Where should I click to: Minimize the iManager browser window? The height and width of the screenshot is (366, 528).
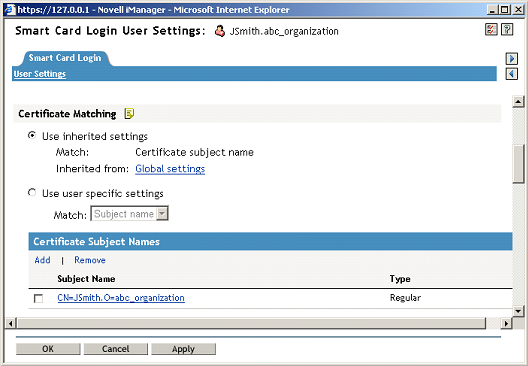(493, 10)
